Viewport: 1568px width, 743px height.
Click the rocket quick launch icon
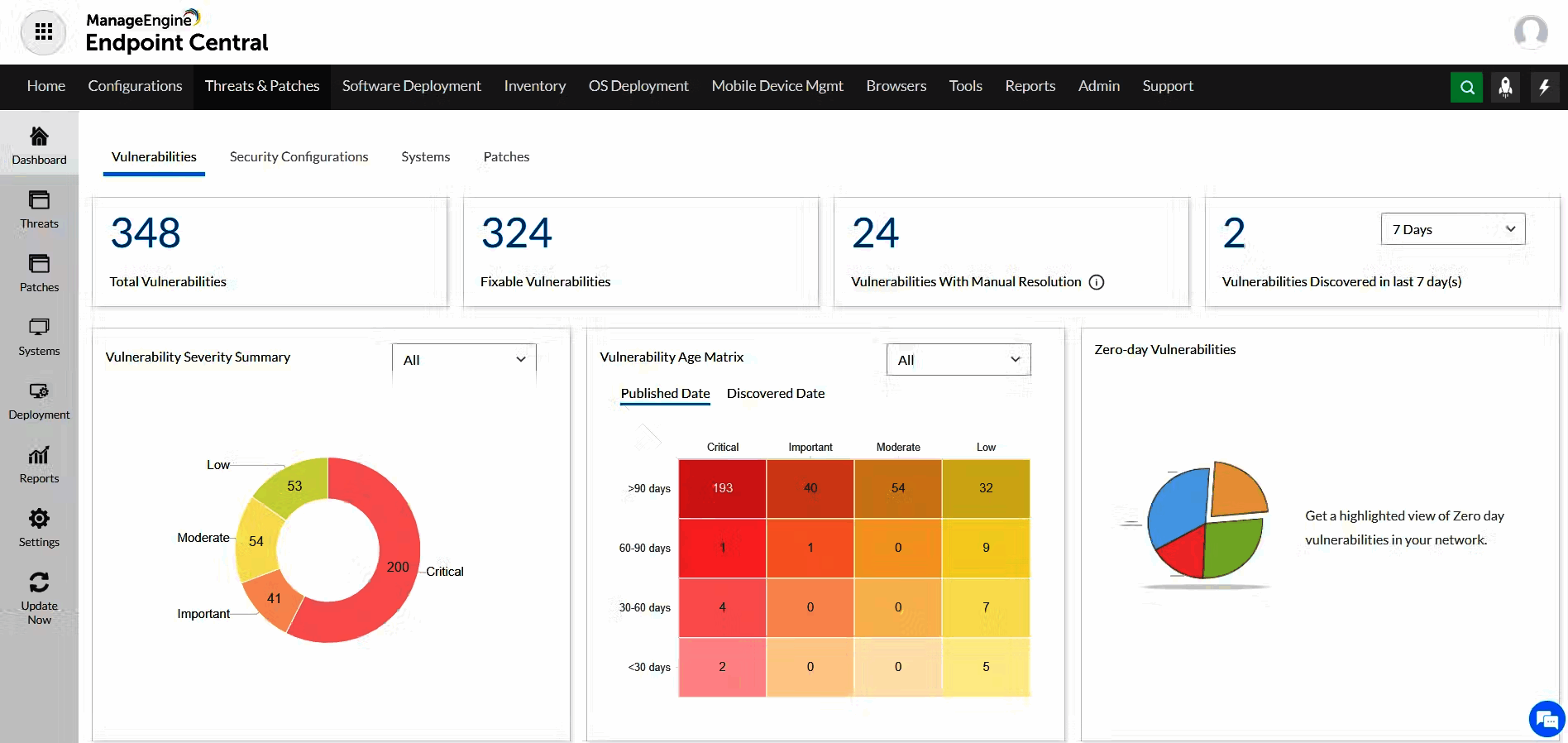[x=1505, y=87]
